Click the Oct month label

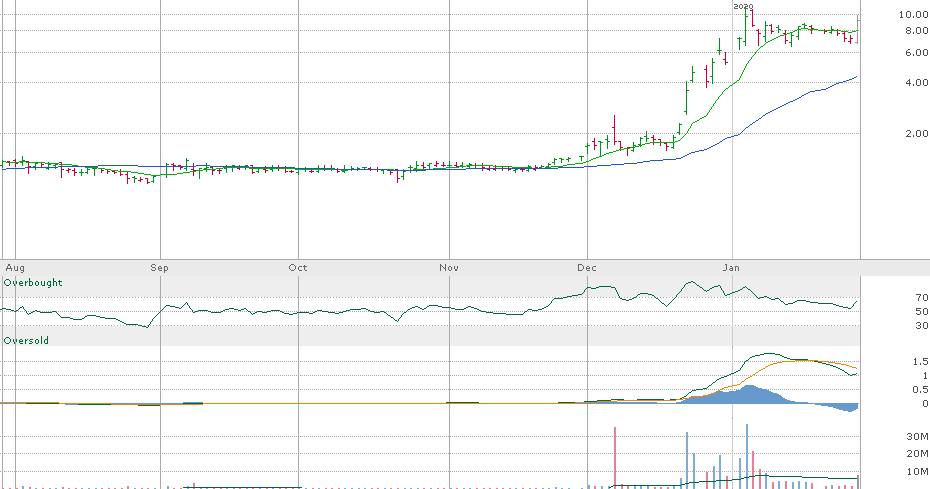(x=298, y=268)
